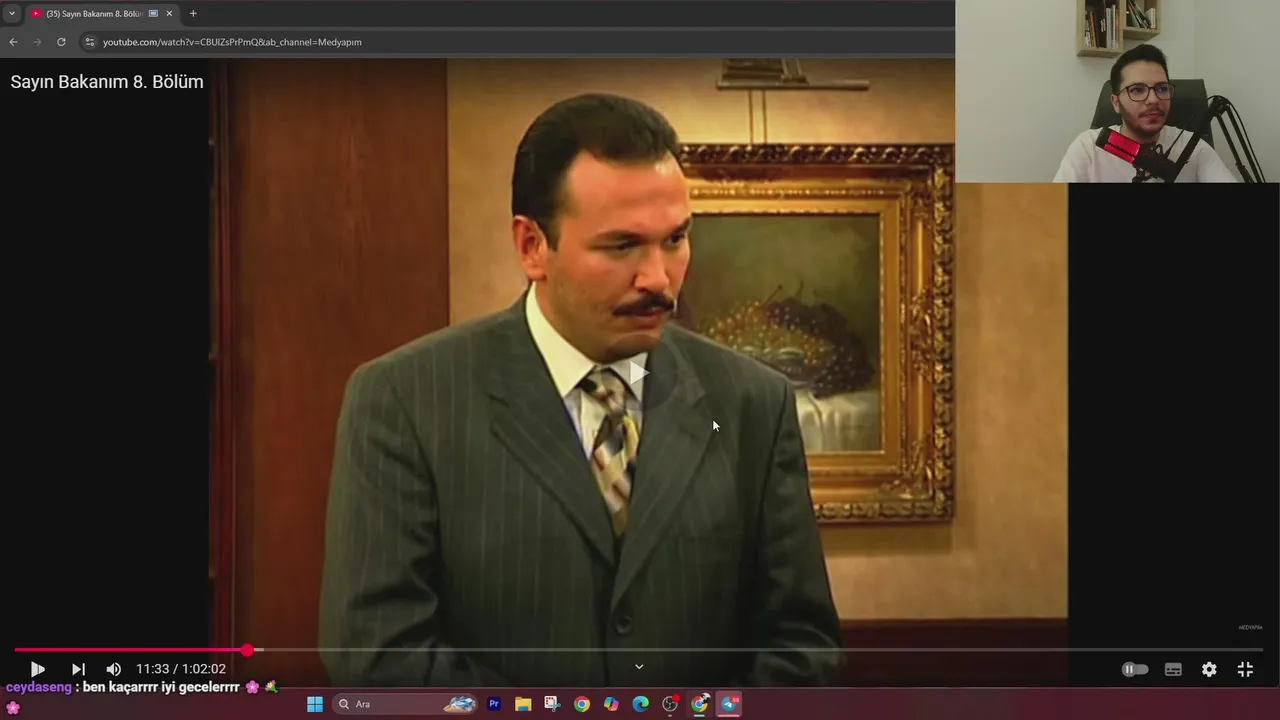Click the large play overlay in video center
Viewport: 1280px width, 720px height.
(639, 374)
